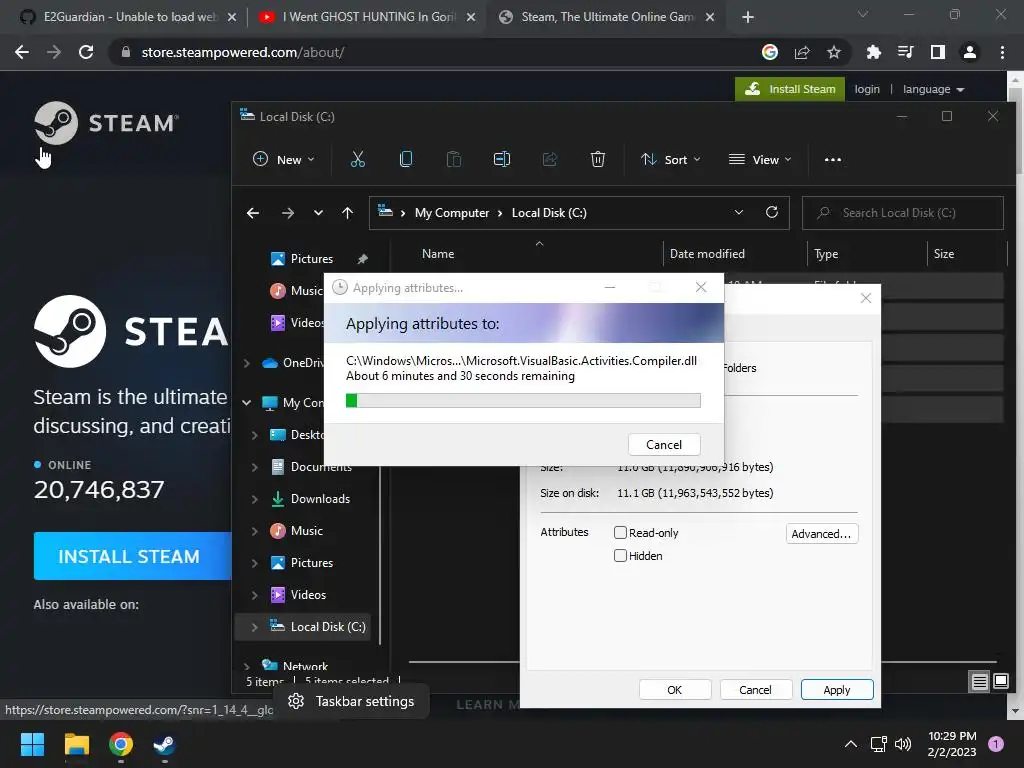This screenshot has height=768, width=1024.
Task: Click OK in the Properties dialog
Action: [x=675, y=690]
